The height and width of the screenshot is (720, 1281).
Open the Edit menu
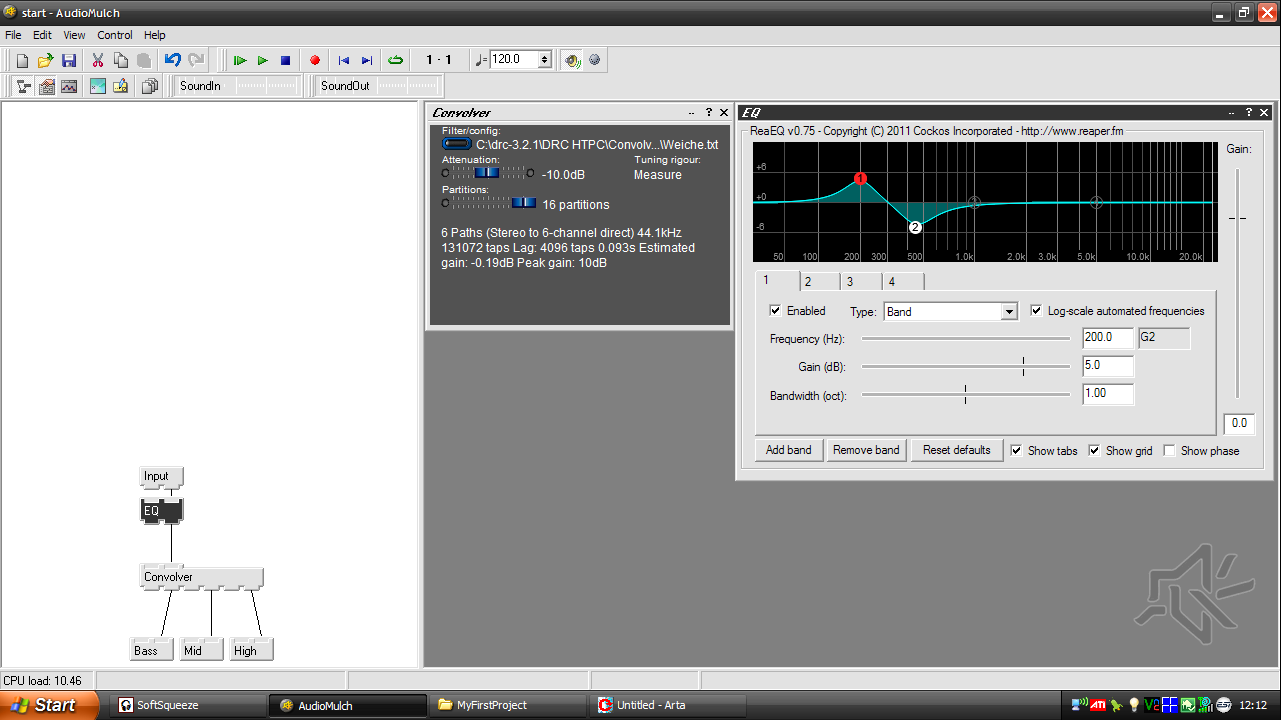click(x=42, y=35)
